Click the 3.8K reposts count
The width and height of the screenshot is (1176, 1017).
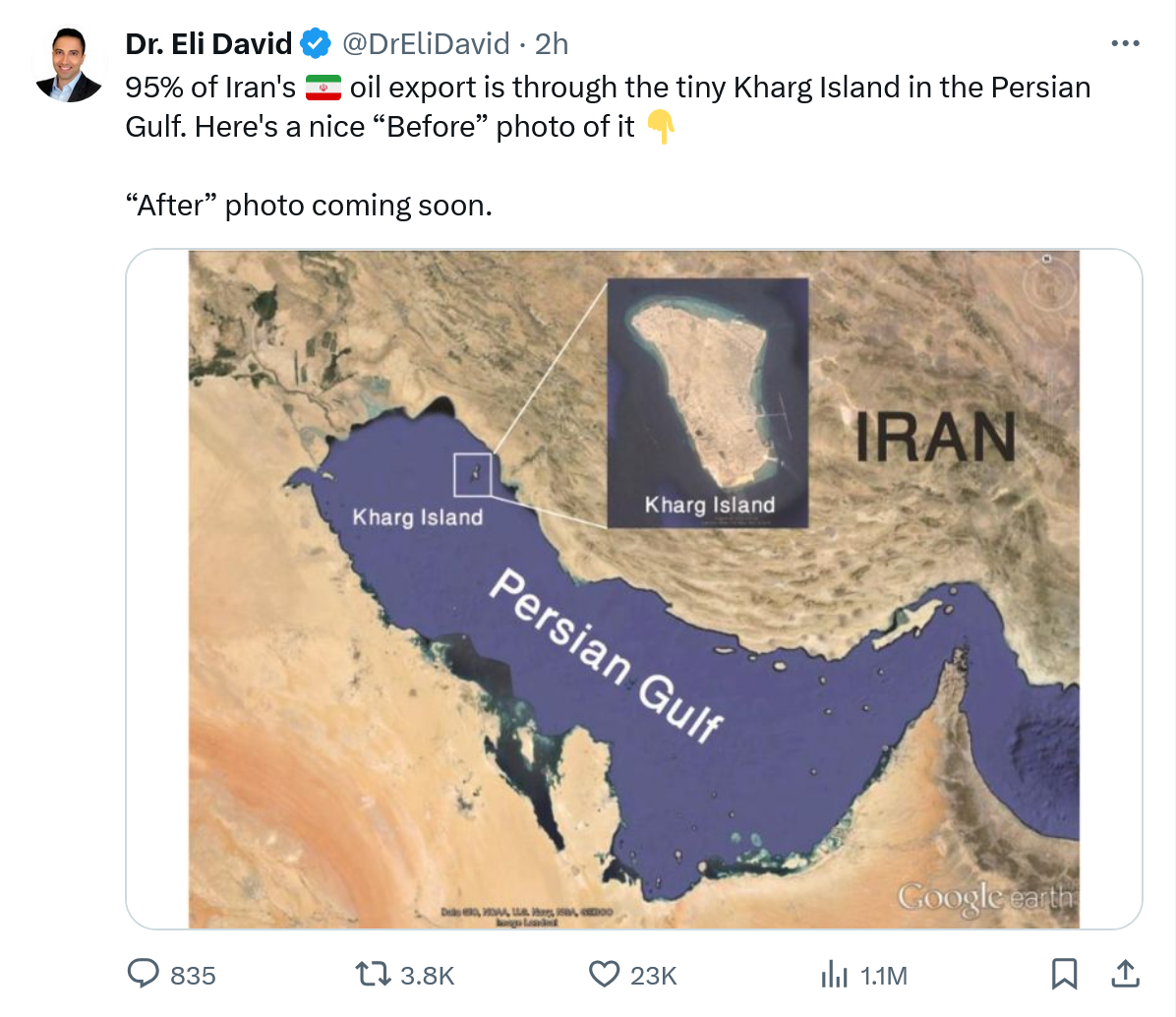pyautogui.click(x=428, y=975)
